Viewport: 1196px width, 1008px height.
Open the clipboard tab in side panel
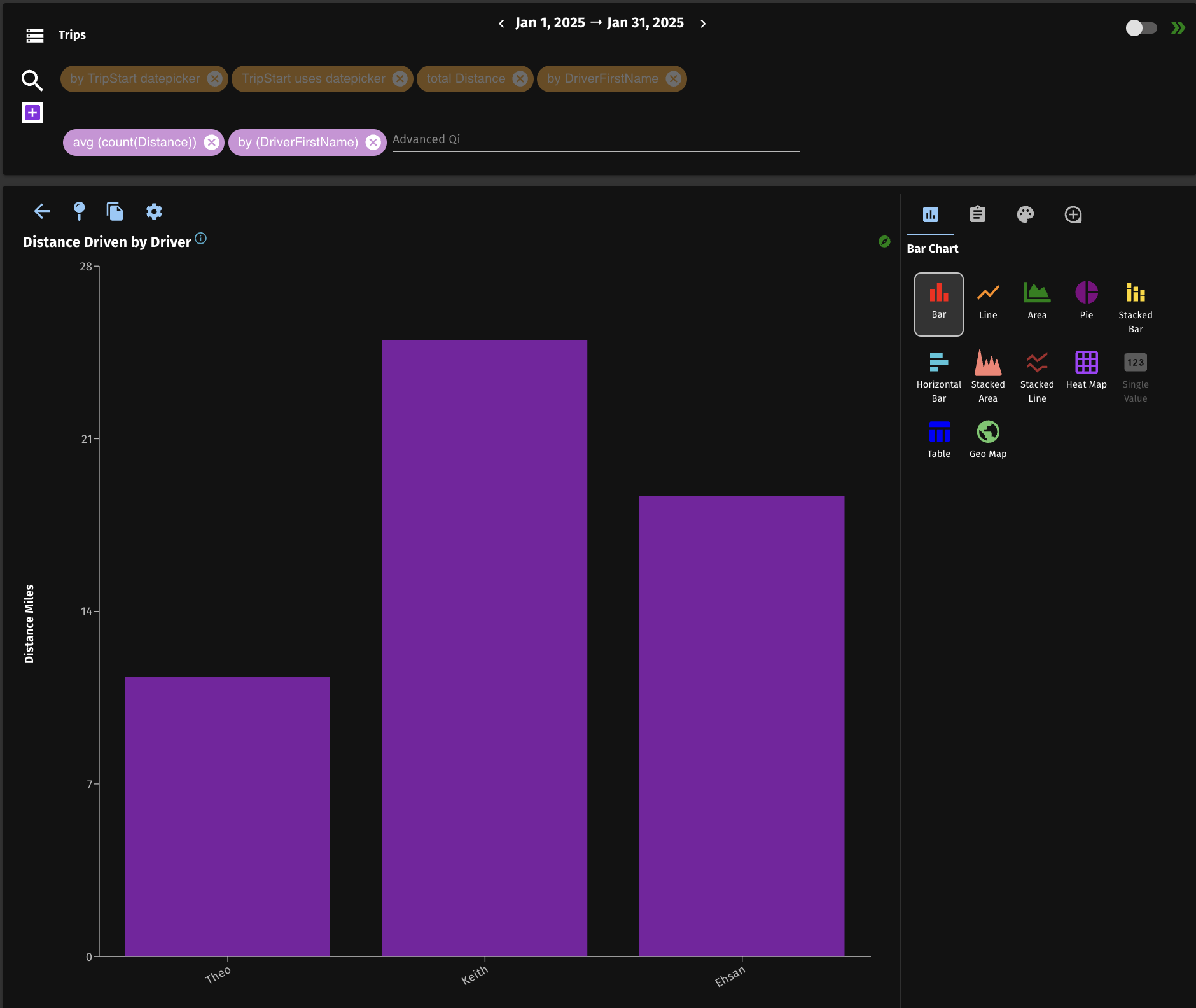(977, 214)
